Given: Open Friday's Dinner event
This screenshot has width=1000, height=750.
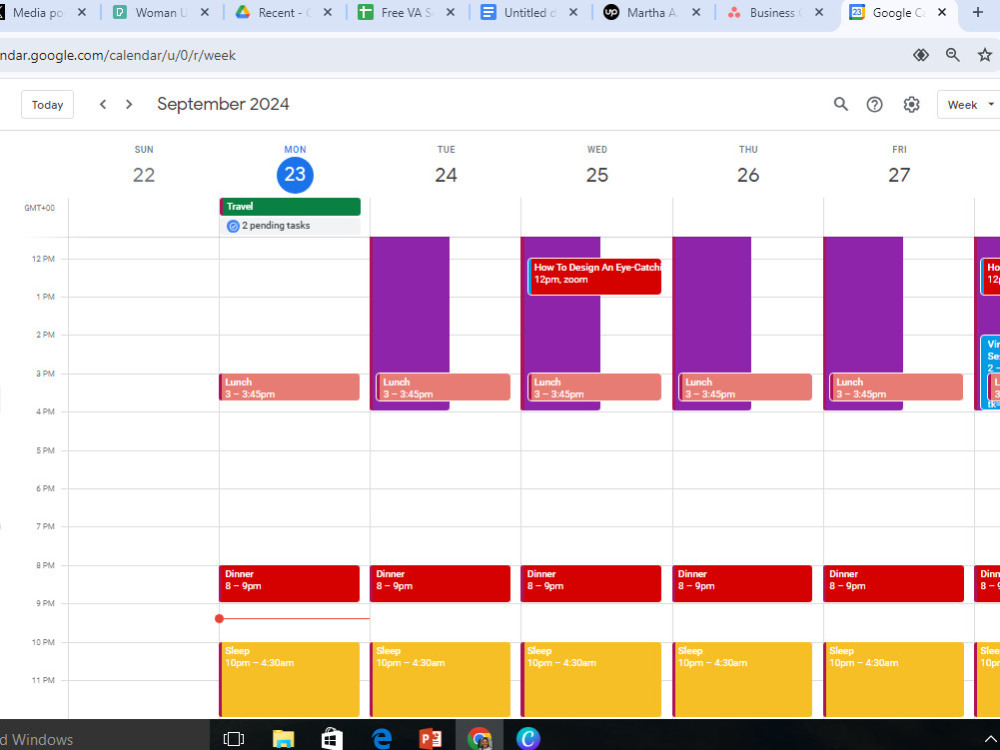Looking at the screenshot, I should coord(893,584).
